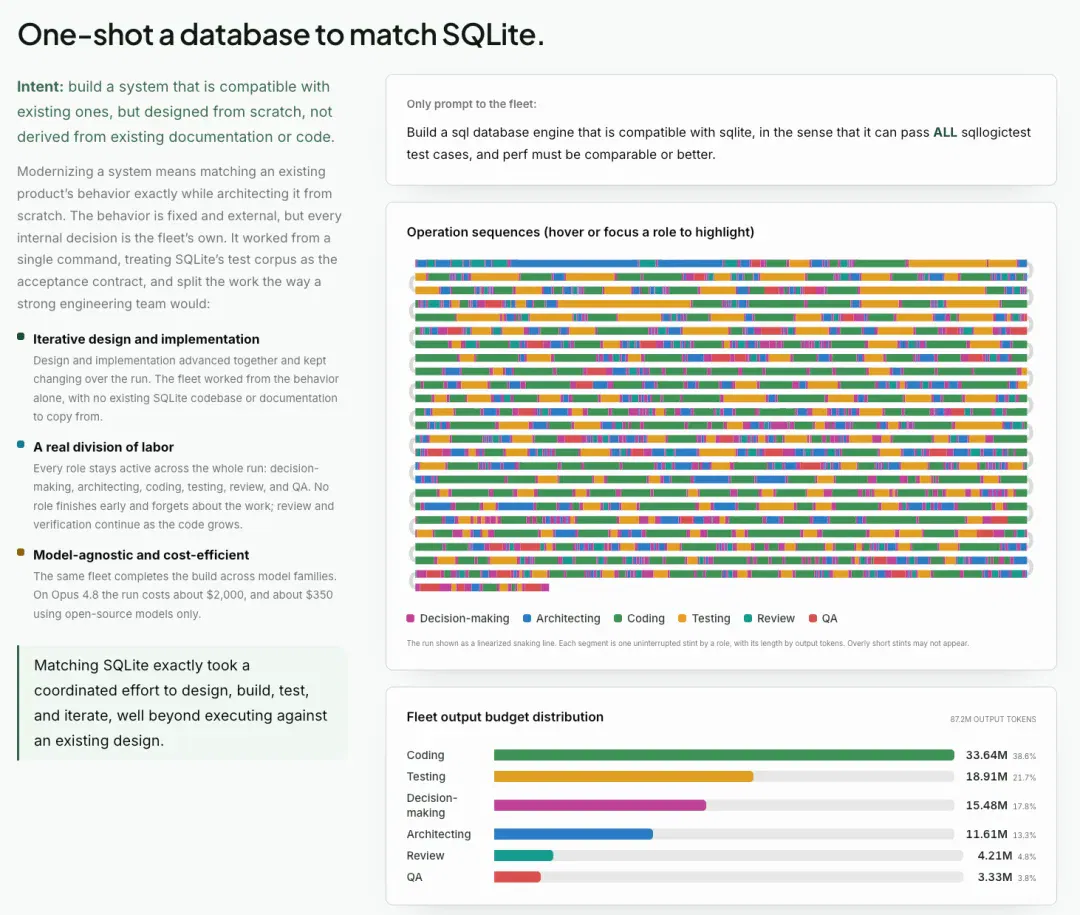The width and height of the screenshot is (1080, 915).
Task: Highlight the Review role in legend
Action: click(769, 618)
